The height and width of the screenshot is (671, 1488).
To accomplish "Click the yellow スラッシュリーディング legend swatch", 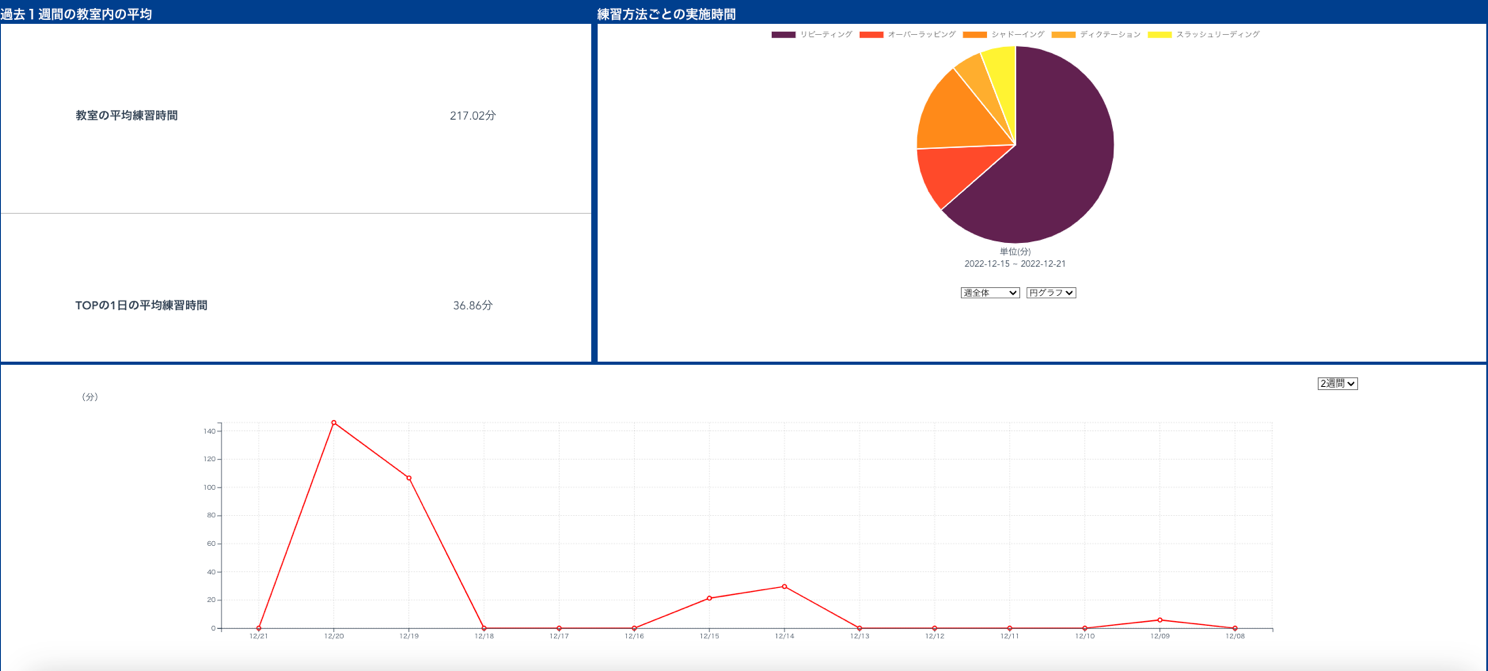I will (x=1159, y=35).
